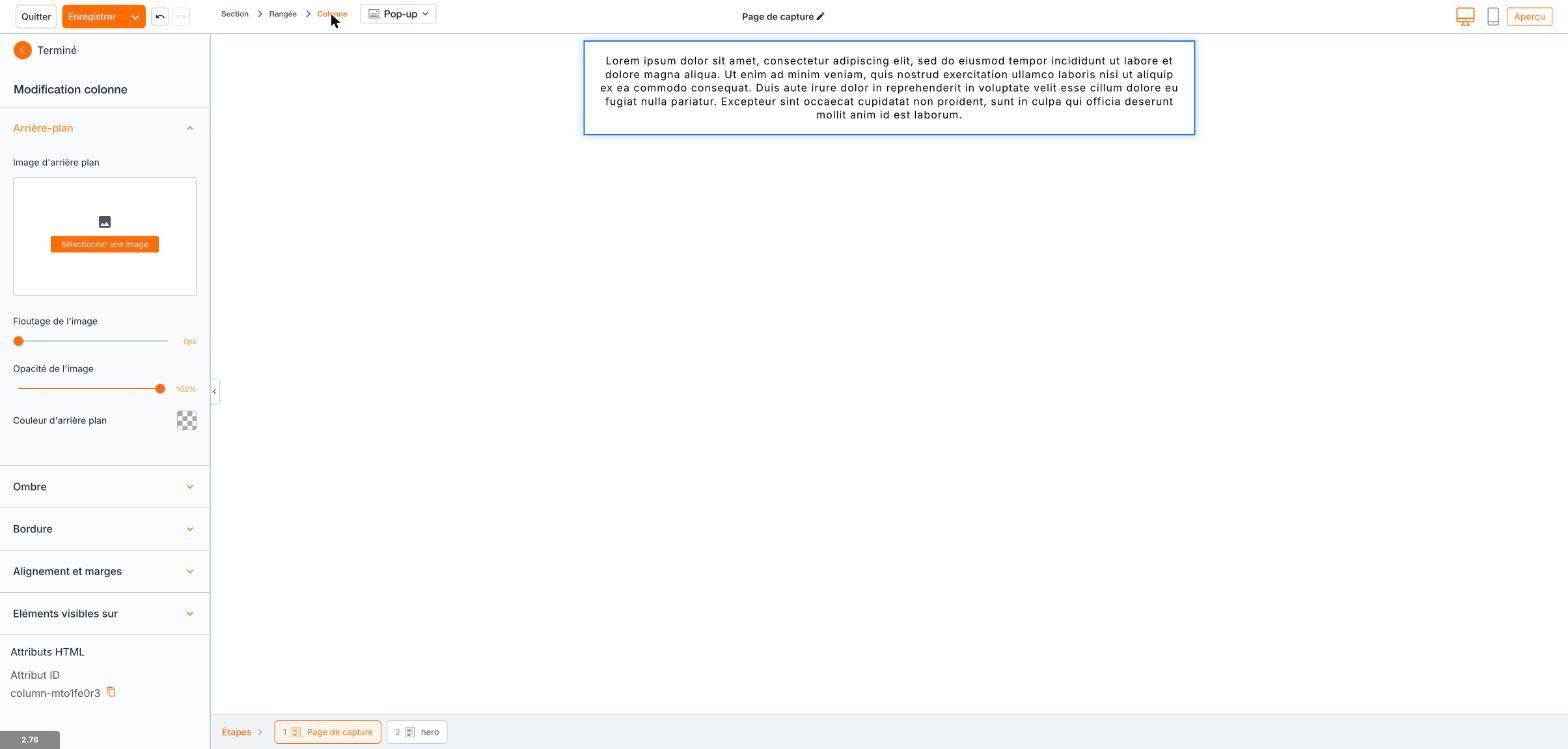The height and width of the screenshot is (749, 1568).
Task: Click the undo arrow icon
Action: (x=160, y=17)
